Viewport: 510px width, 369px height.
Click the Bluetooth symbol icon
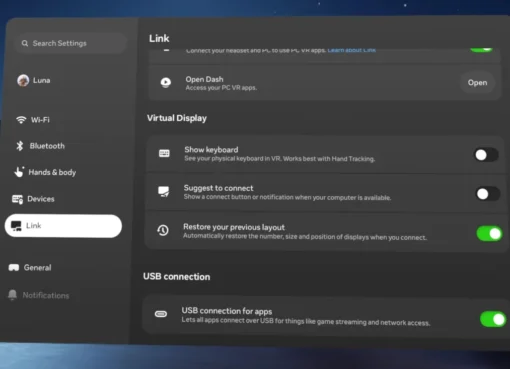(20, 146)
